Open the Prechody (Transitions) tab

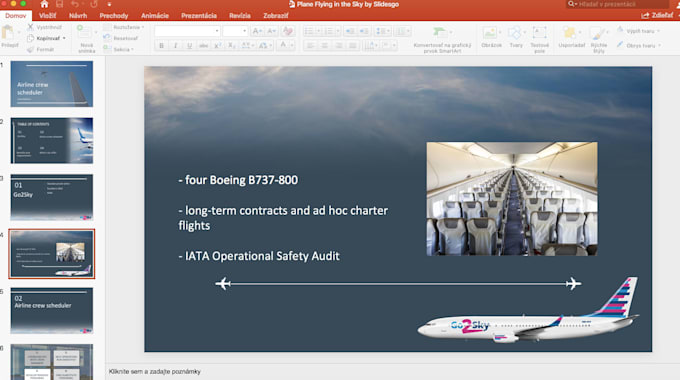[x=114, y=16]
